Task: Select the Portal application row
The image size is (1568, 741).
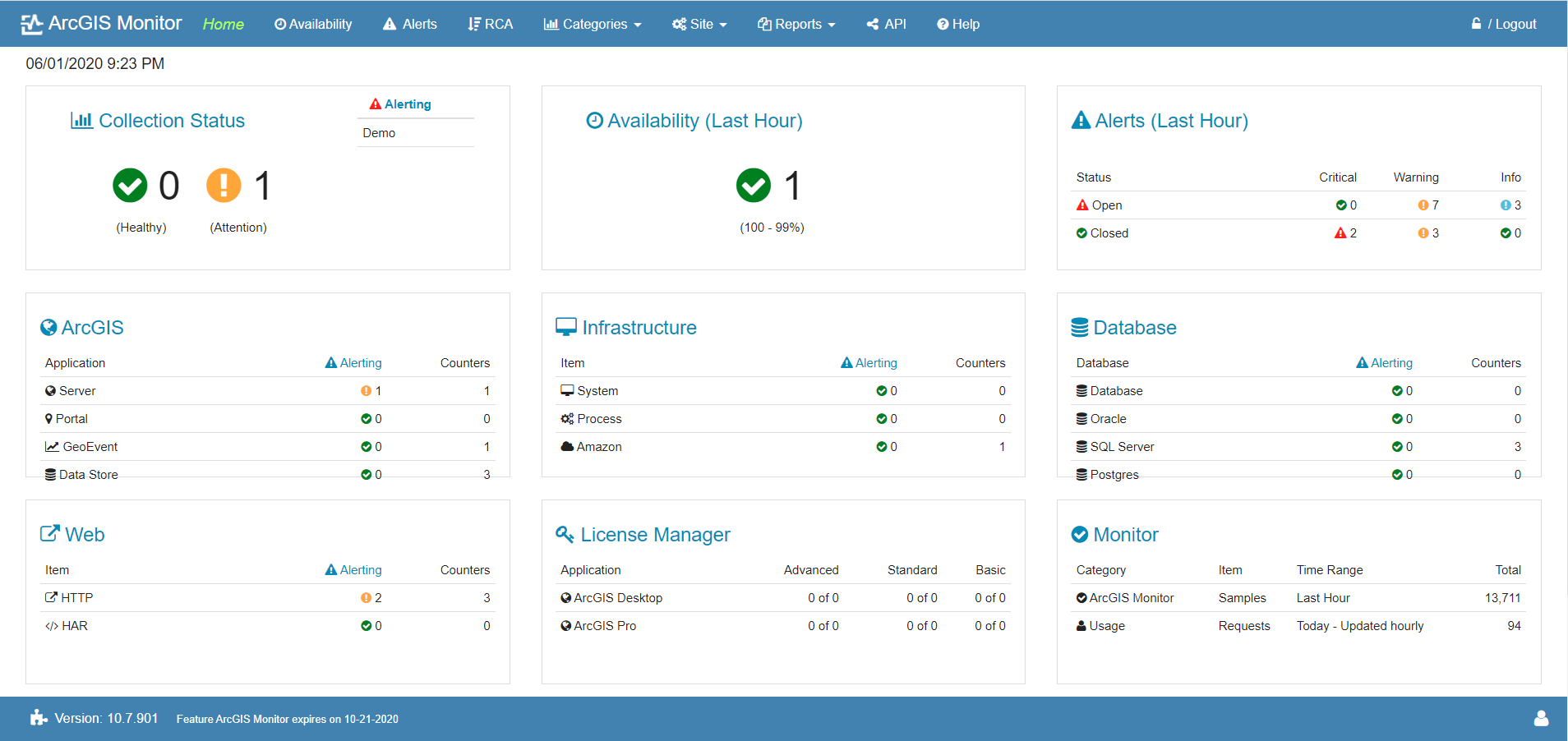Action: [267, 419]
